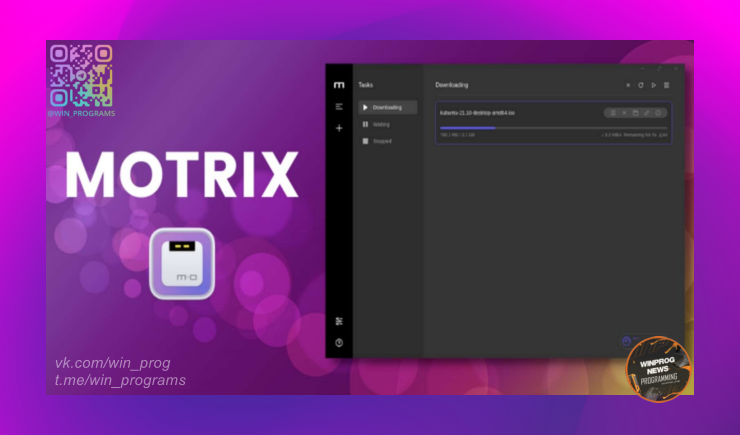This screenshot has height=435, width=740.
Task: Show kubuntu ISO file in folder
Action: [x=635, y=113]
